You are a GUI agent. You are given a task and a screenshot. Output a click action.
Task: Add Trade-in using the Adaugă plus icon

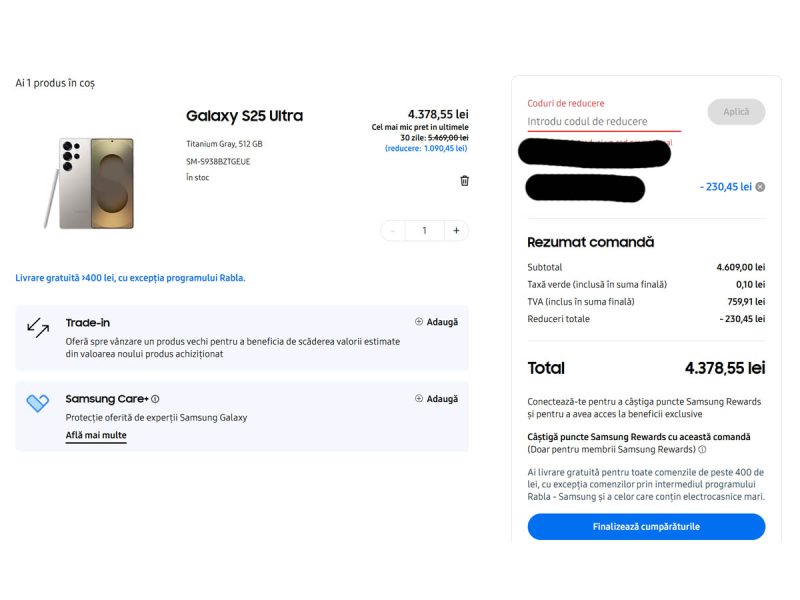coord(419,322)
